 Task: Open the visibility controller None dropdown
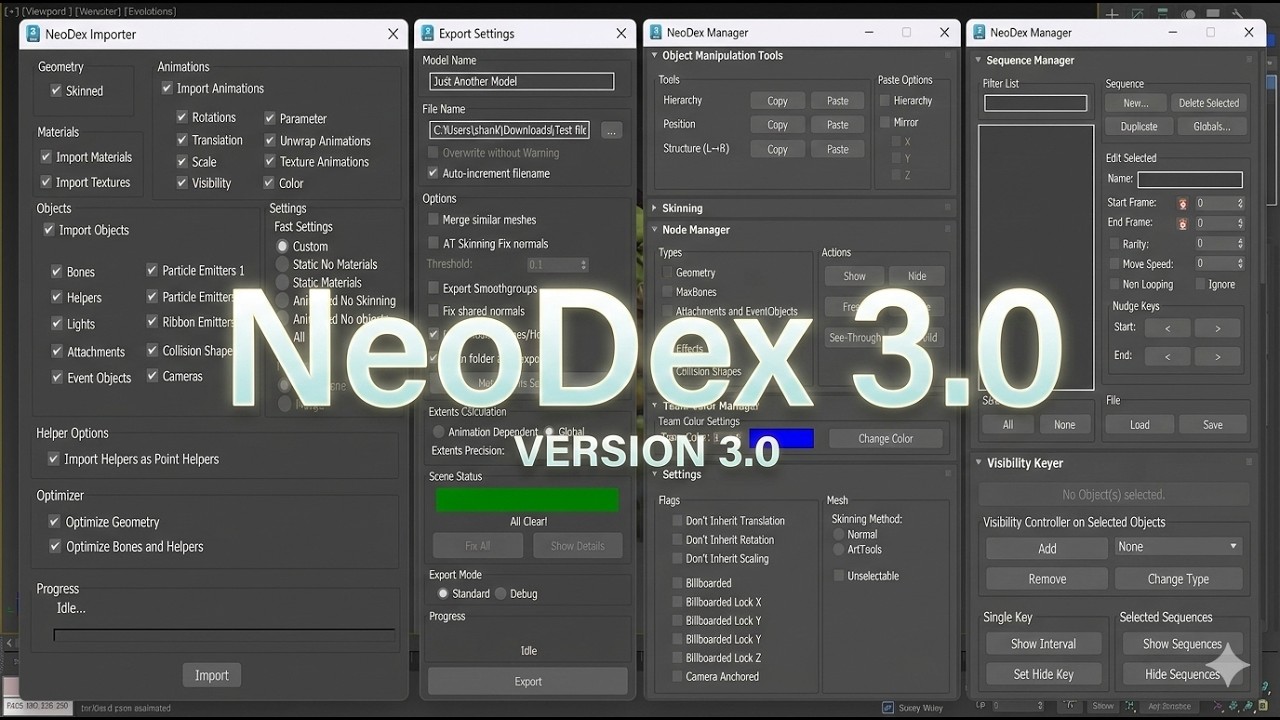pyautogui.click(x=1178, y=547)
